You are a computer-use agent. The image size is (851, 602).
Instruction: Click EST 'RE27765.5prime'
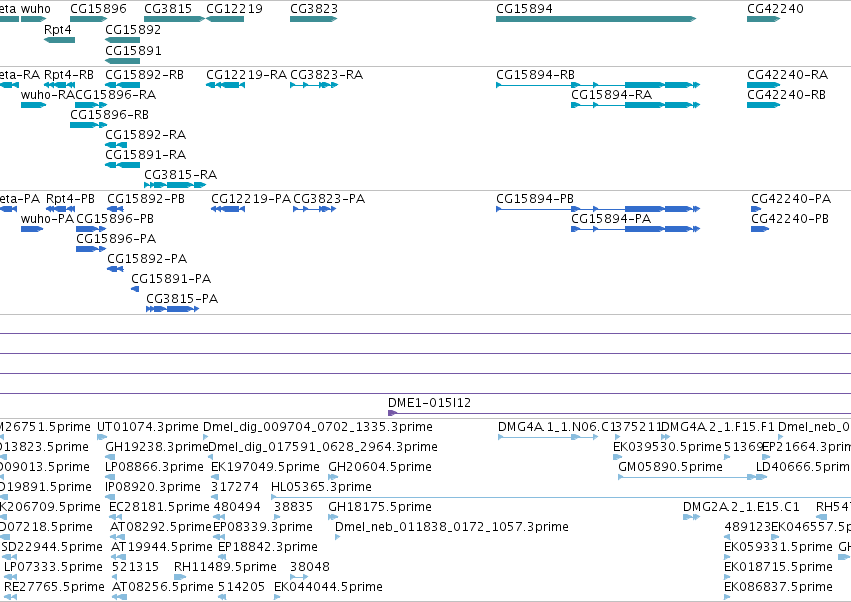click(x=54, y=587)
